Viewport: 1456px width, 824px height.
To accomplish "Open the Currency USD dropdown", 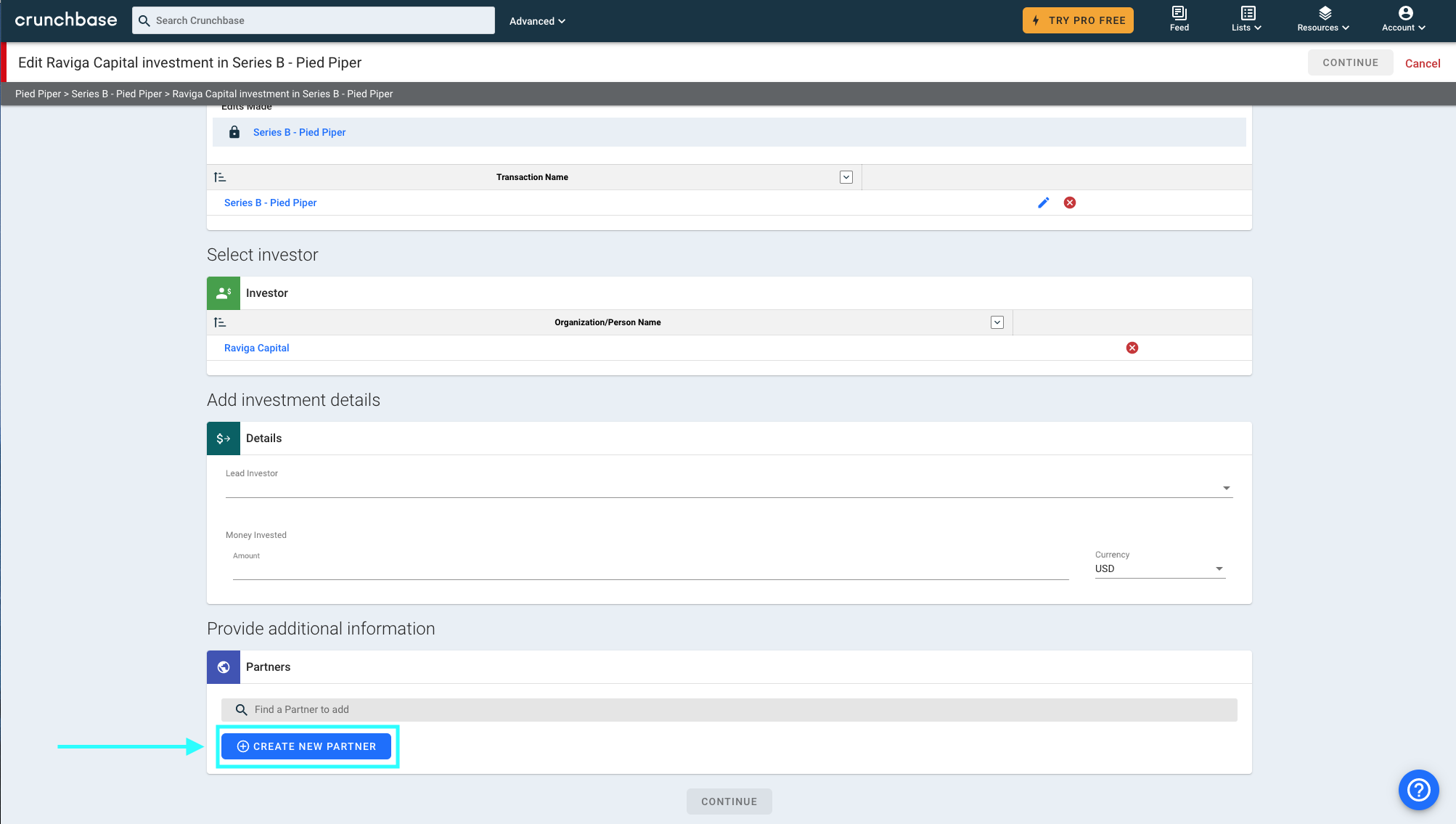I will pos(1160,568).
